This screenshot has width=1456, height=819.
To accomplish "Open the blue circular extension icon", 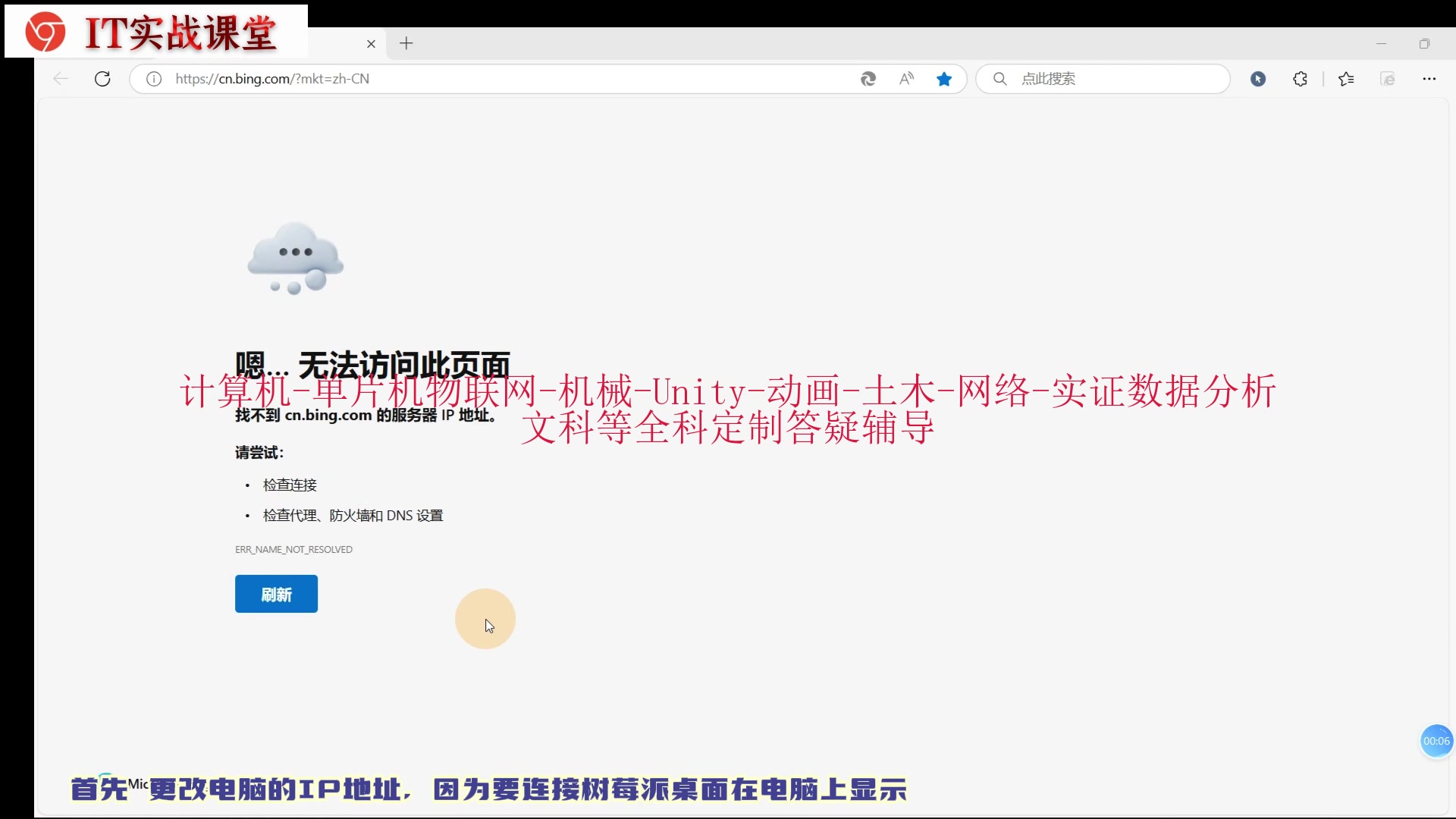I will [x=1258, y=79].
